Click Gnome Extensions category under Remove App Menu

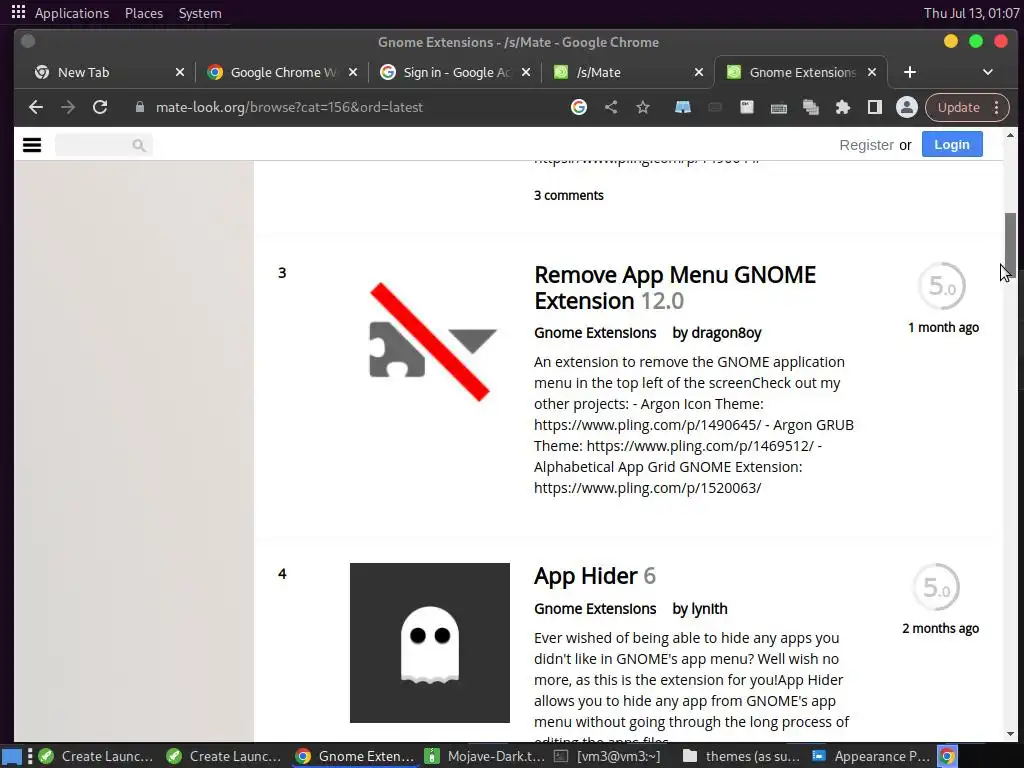pos(595,333)
